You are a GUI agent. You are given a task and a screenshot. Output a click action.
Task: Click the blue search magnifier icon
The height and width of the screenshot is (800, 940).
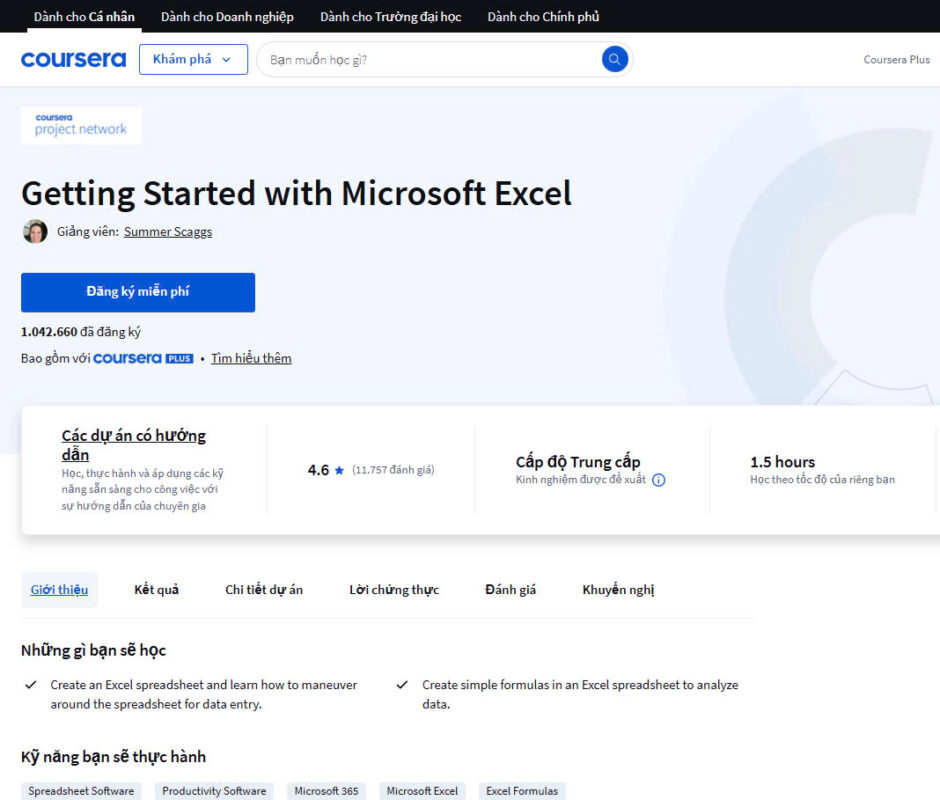pyautogui.click(x=614, y=59)
